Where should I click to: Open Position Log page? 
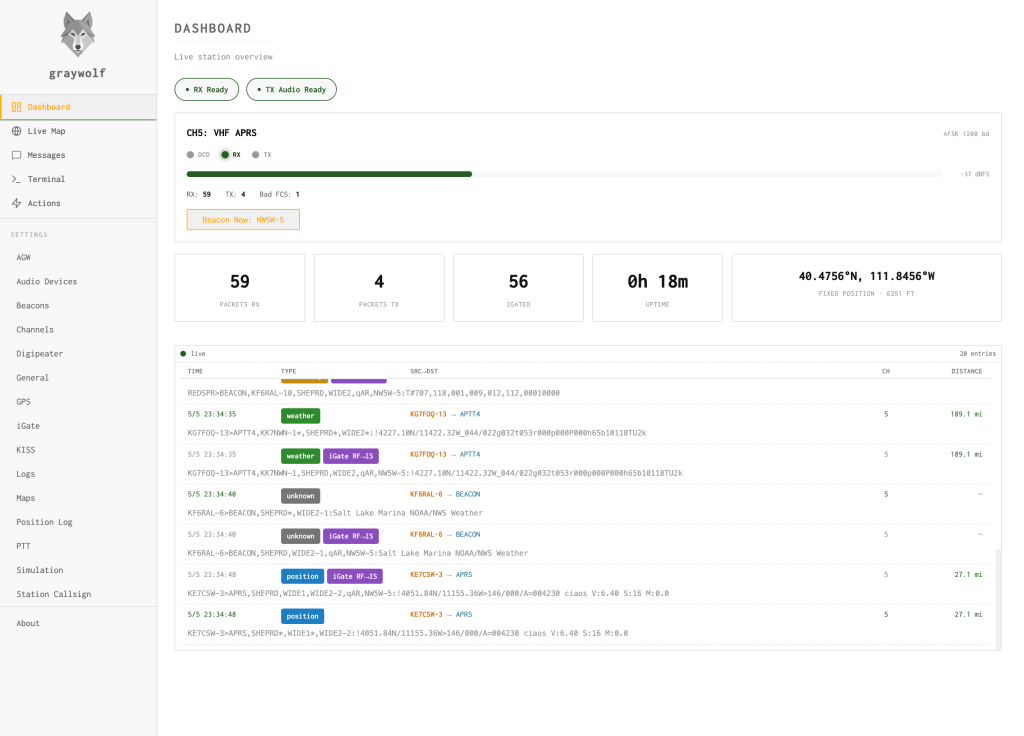[x=78, y=522]
